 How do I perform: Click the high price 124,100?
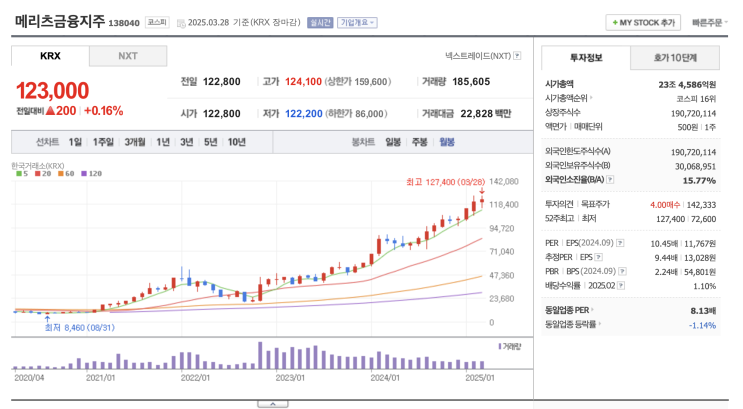[303, 82]
